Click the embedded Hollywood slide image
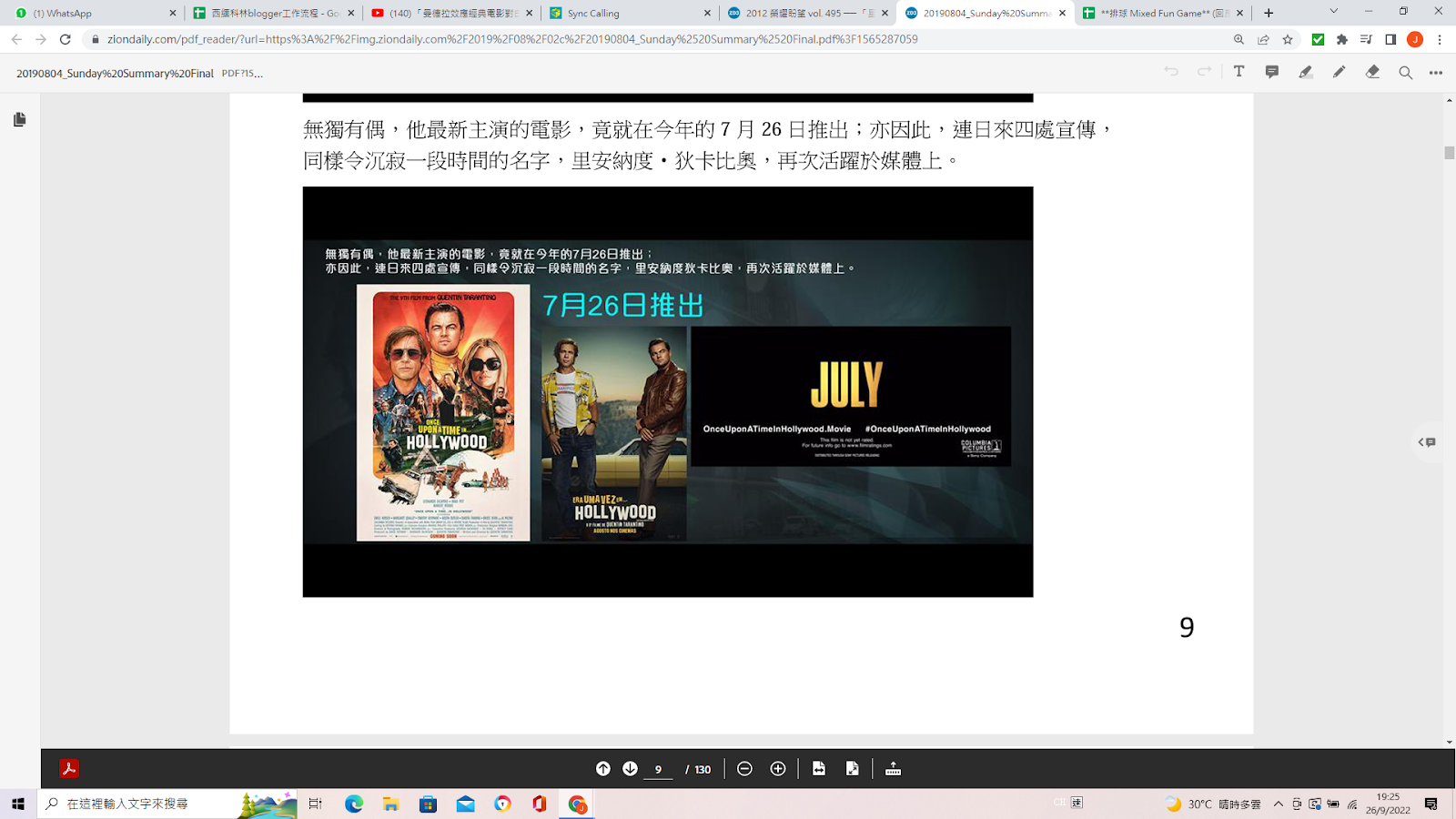Image resolution: width=1456 pixels, height=819 pixels. [668, 391]
